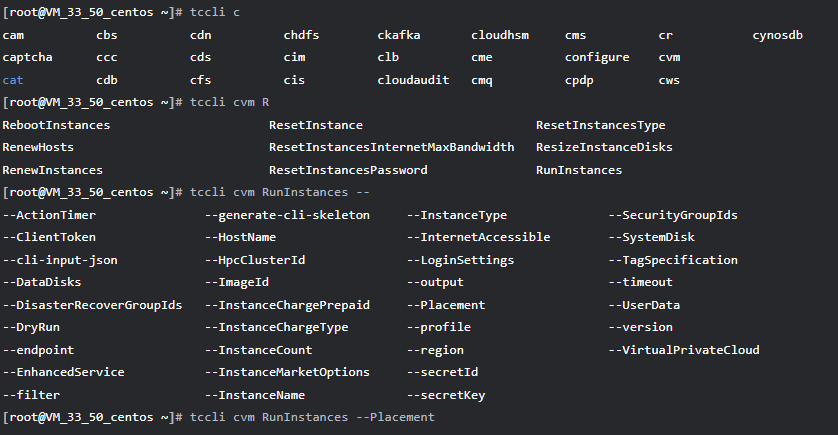Viewport: 838px width, 435px height.
Task: Click the 'ResizeInstanceDisks' action
Action: click(x=604, y=147)
